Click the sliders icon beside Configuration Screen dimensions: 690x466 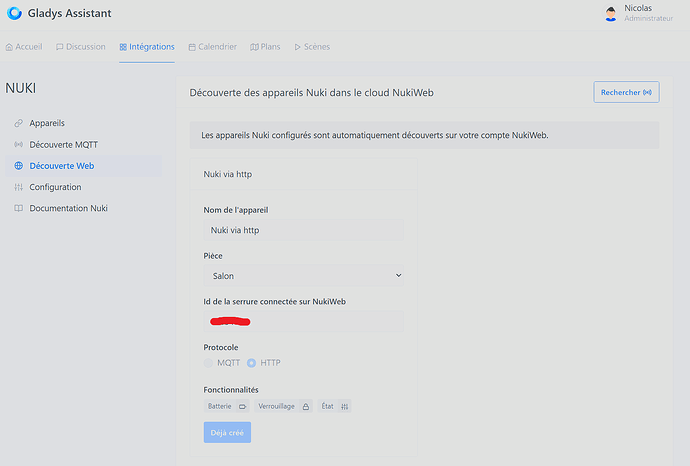19,187
